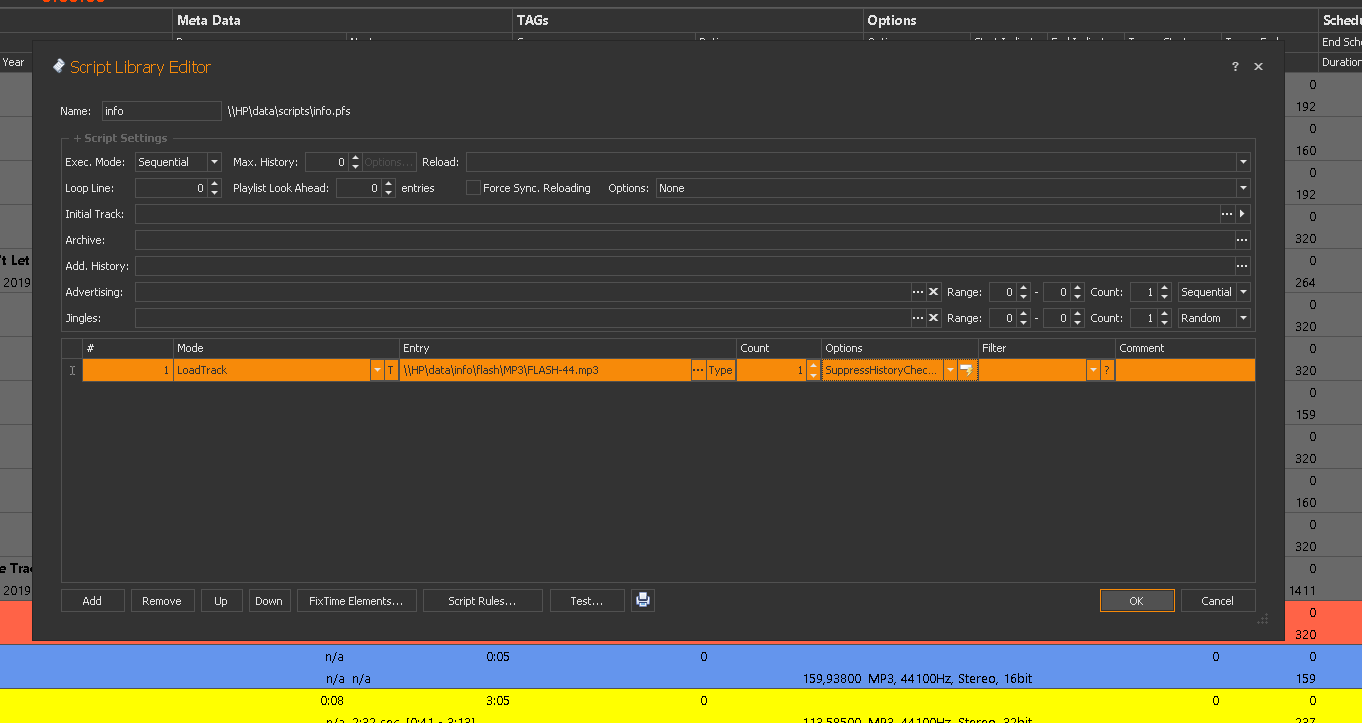Image resolution: width=1362 pixels, height=723 pixels.
Task: Confirm with the OK button
Action: (1137, 601)
